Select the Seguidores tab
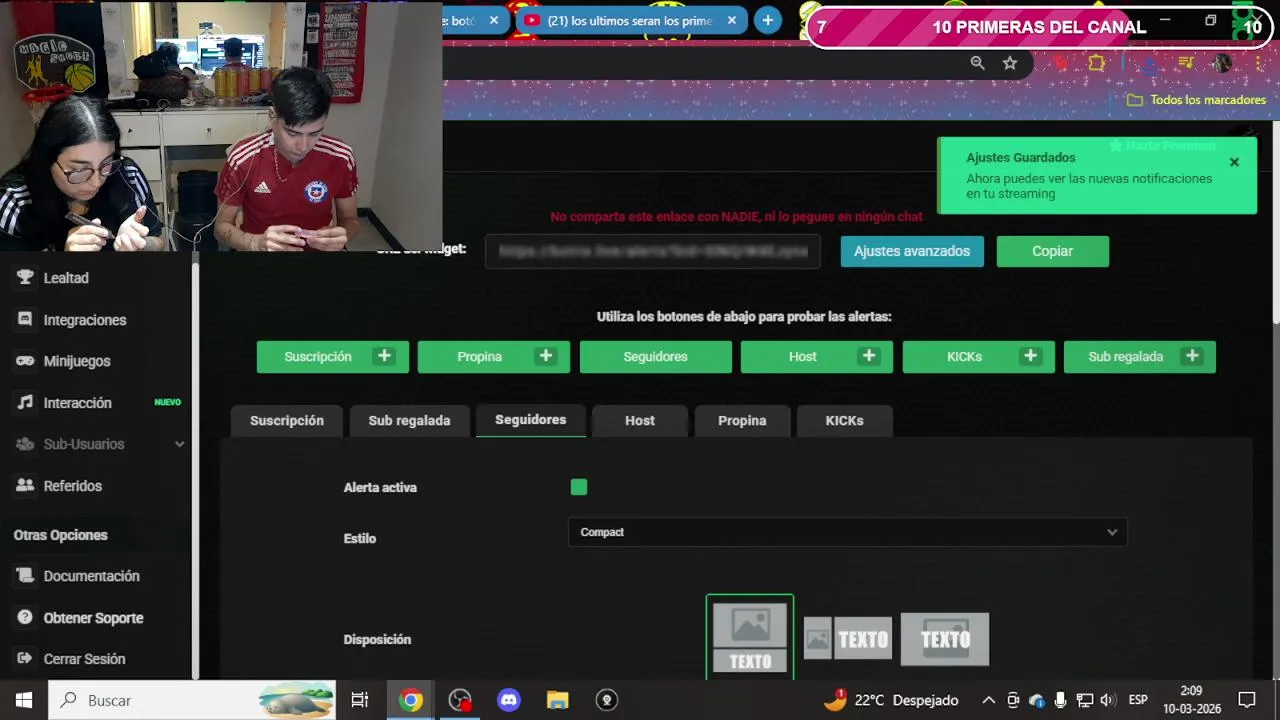The image size is (1280, 720). pos(530,420)
